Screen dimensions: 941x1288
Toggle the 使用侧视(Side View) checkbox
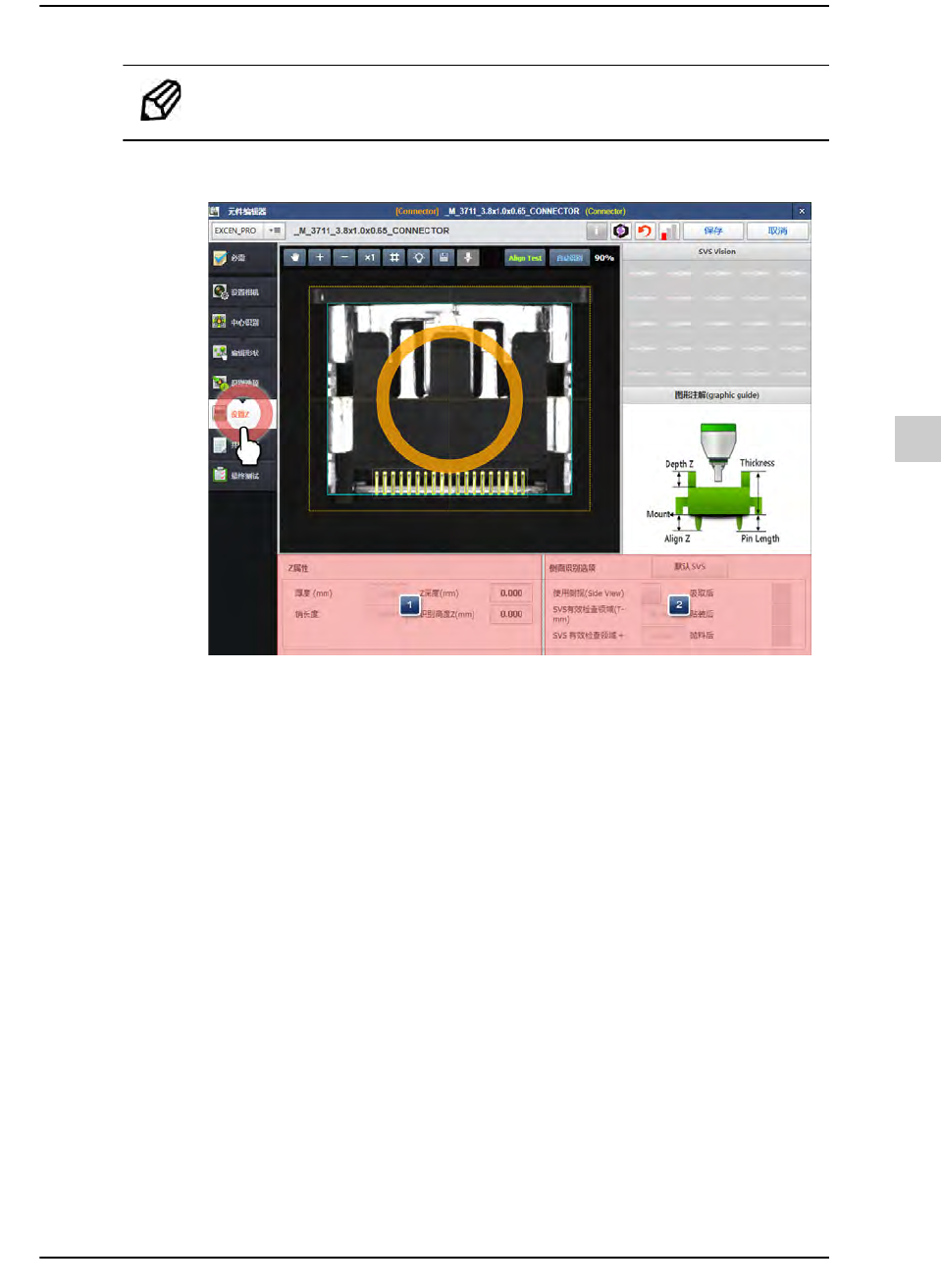tap(651, 593)
